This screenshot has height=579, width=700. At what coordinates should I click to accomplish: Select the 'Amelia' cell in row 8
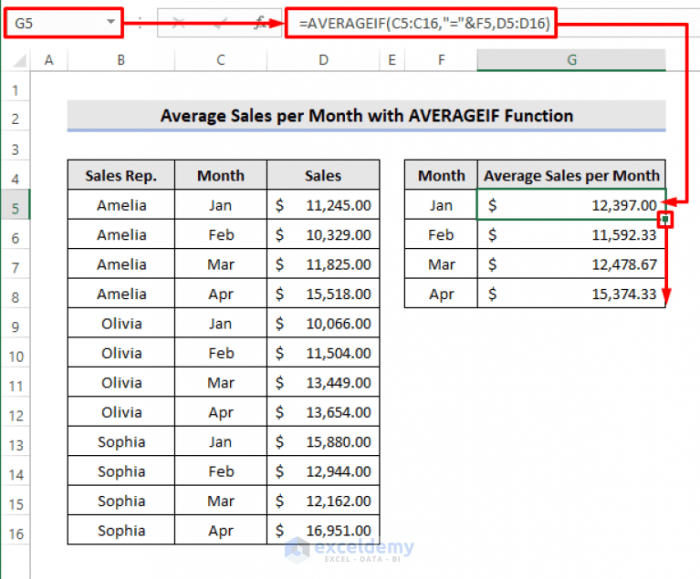click(x=121, y=294)
